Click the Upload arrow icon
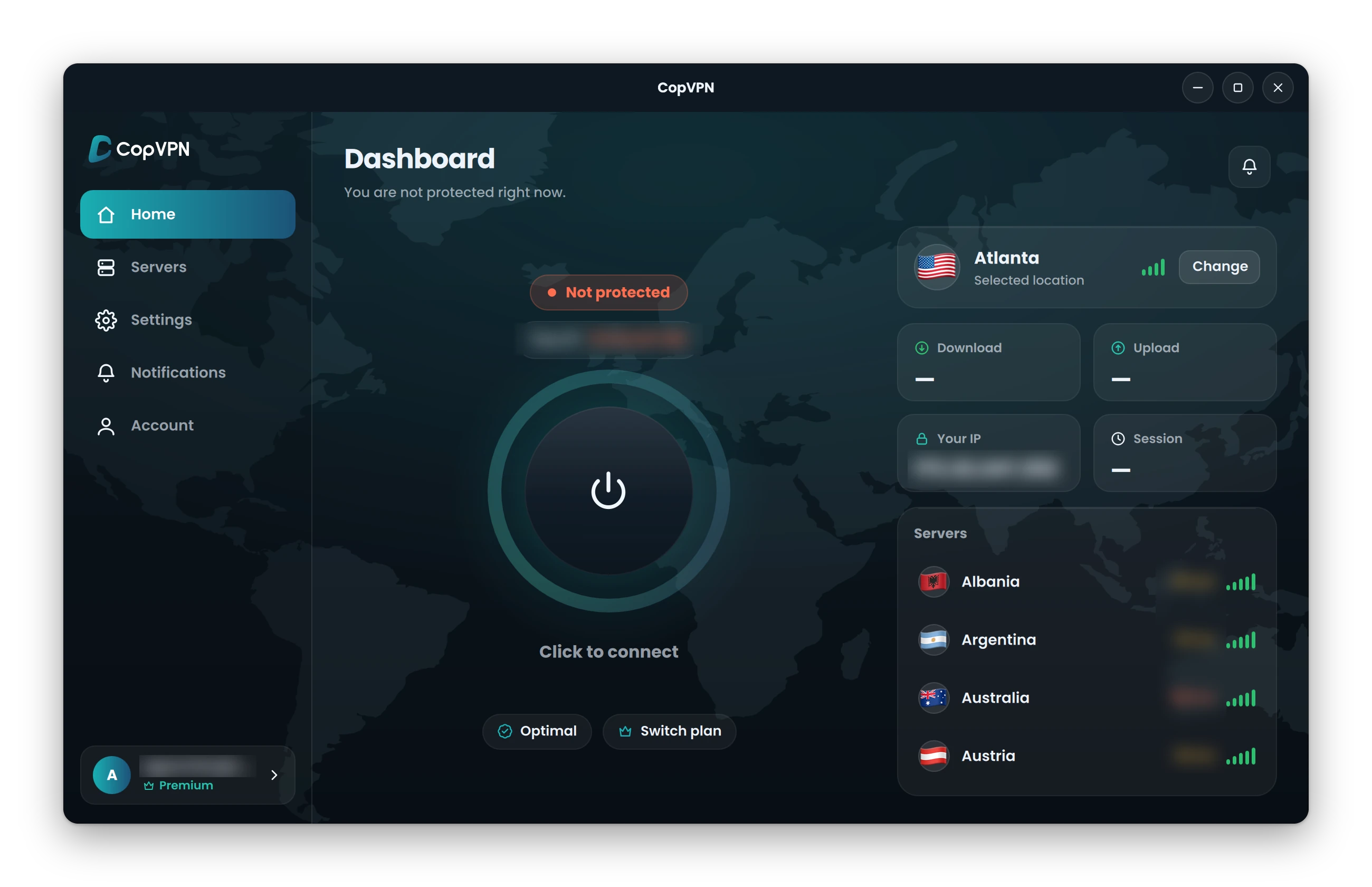1372x887 pixels. (x=1118, y=348)
